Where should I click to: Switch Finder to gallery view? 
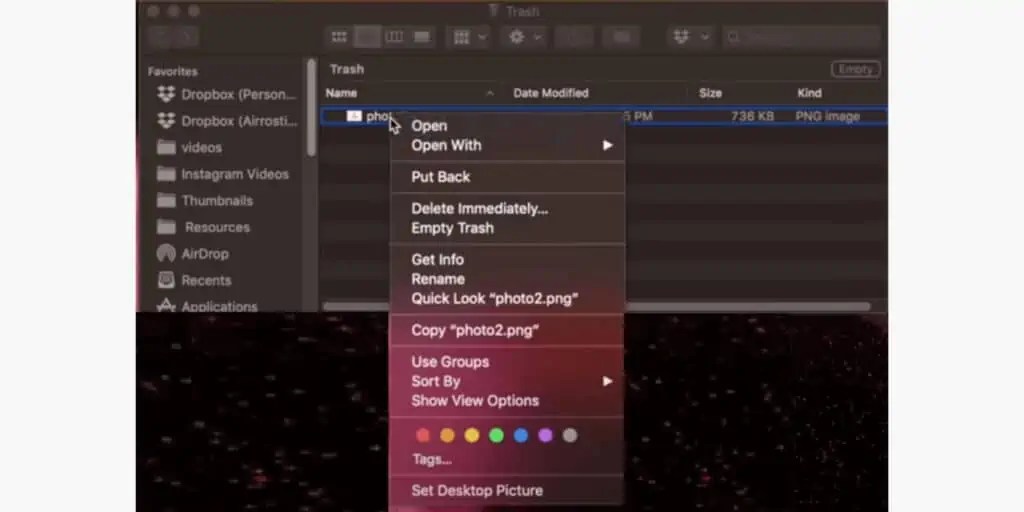click(x=422, y=37)
